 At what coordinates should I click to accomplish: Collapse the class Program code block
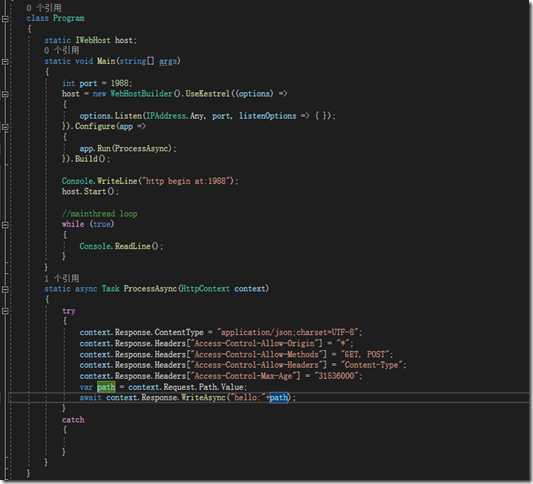click(5, 19)
